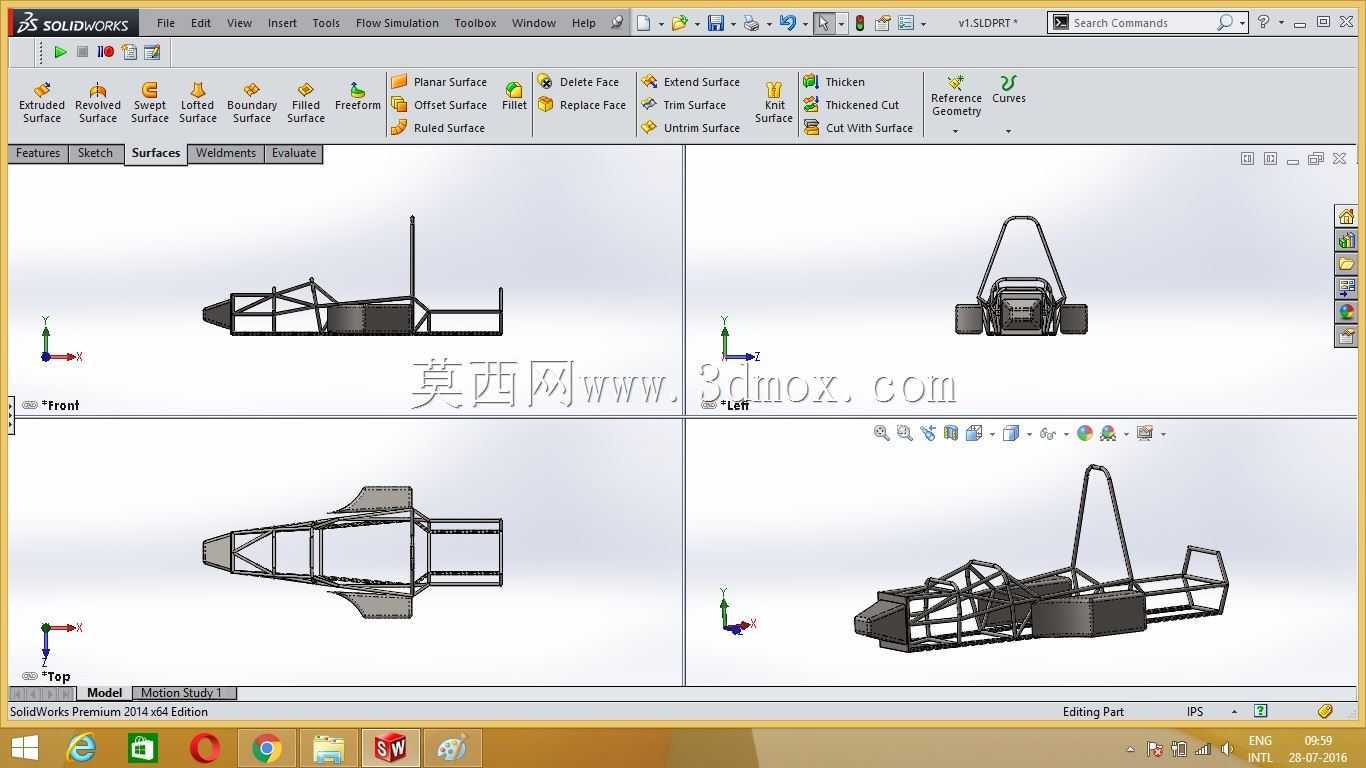The width and height of the screenshot is (1366, 768).
Task: Toggle the menu bar pin
Action: point(616,22)
